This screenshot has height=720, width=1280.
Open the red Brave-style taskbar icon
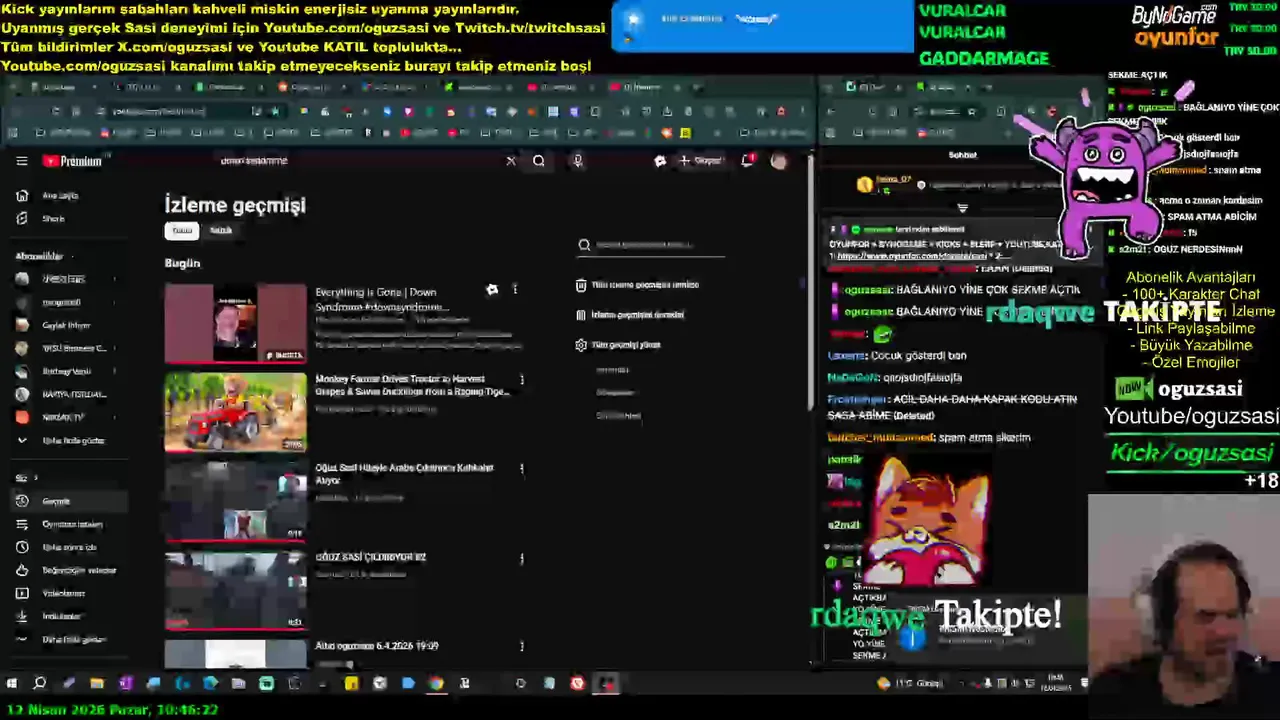(x=577, y=684)
